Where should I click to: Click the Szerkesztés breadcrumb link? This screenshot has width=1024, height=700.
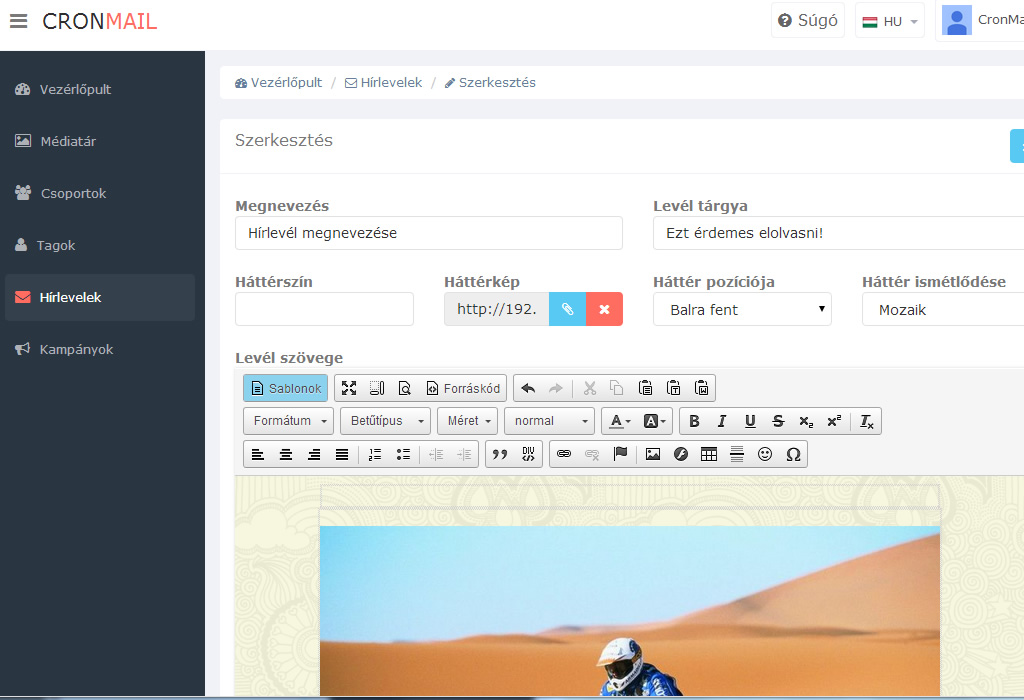tap(490, 83)
